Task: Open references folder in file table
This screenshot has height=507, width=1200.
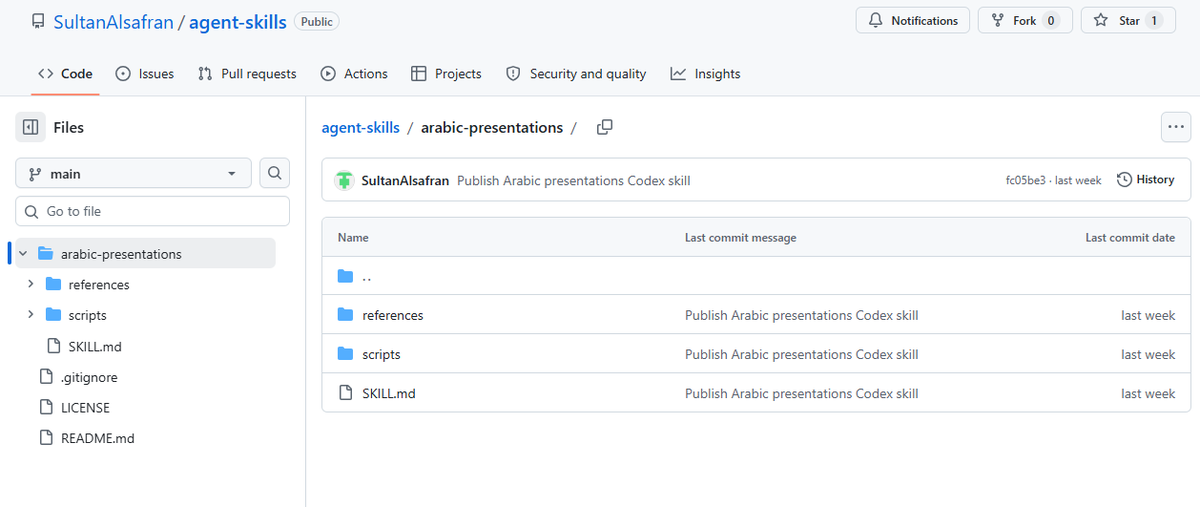Action: coord(393,315)
